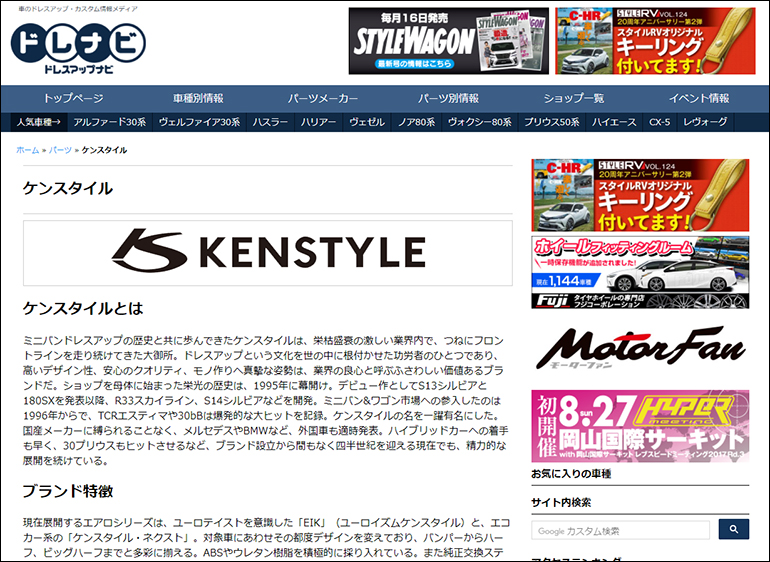The height and width of the screenshot is (562, 770).
Task: Click the ブランド特徴 section heading
Action: click(68, 491)
